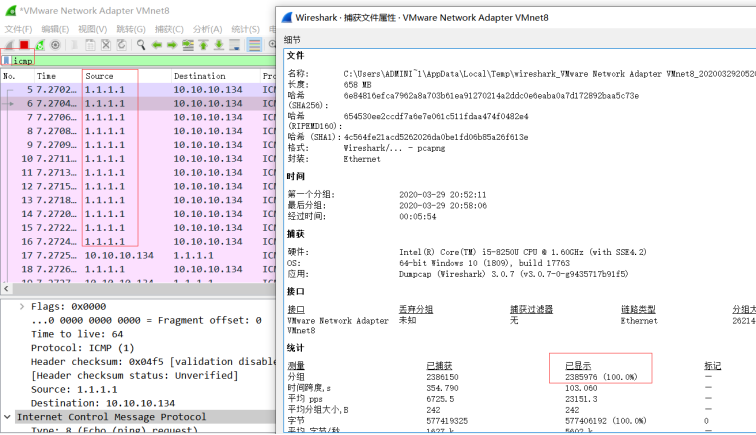Open the 文件(F) menu
The height and width of the screenshot is (435, 756).
(18, 29)
